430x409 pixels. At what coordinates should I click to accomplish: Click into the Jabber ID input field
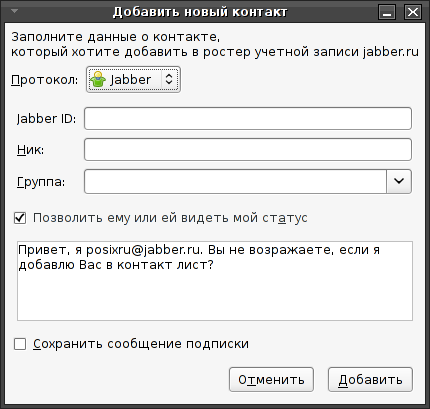(x=248, y=118)
